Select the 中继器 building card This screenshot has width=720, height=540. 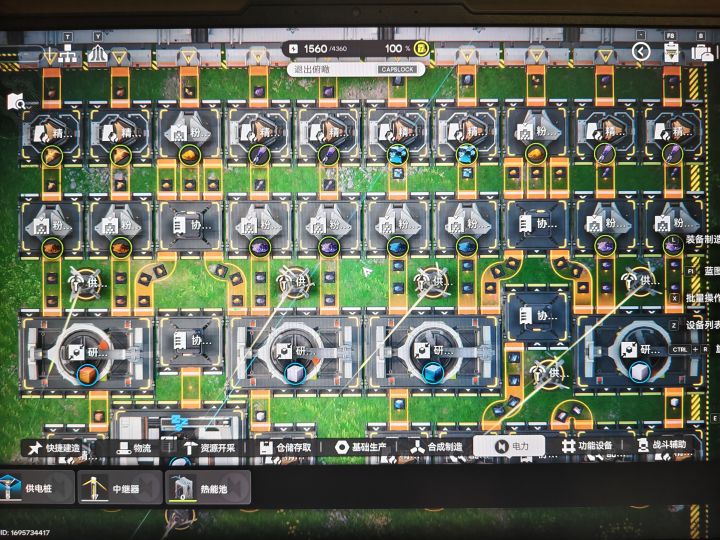[x=120, y=487]
